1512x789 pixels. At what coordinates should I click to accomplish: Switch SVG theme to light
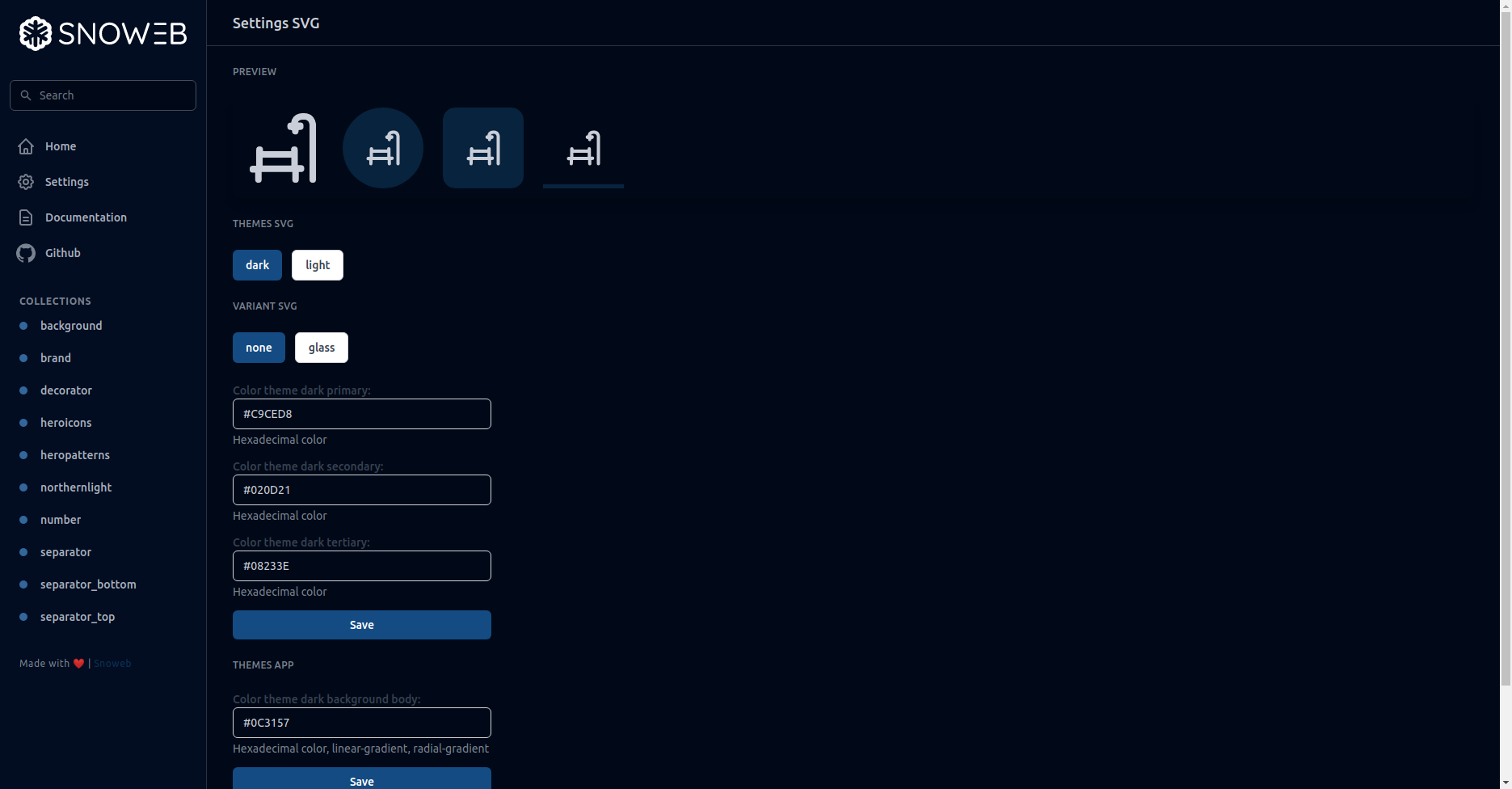(x=317, y=264)
